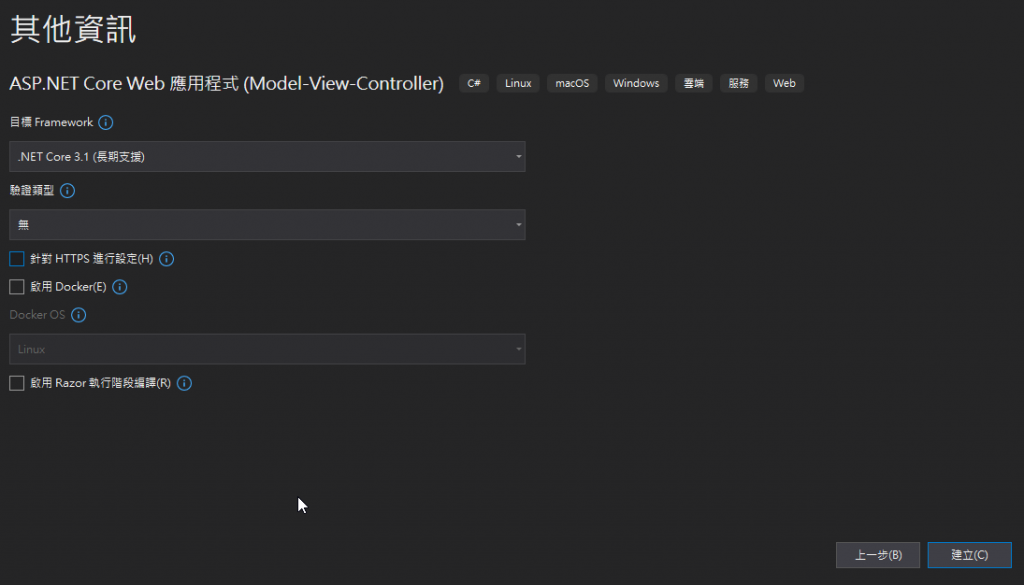Click the info icon beside 目標 Framework
1024x585 pixels.
coord(106,123)
